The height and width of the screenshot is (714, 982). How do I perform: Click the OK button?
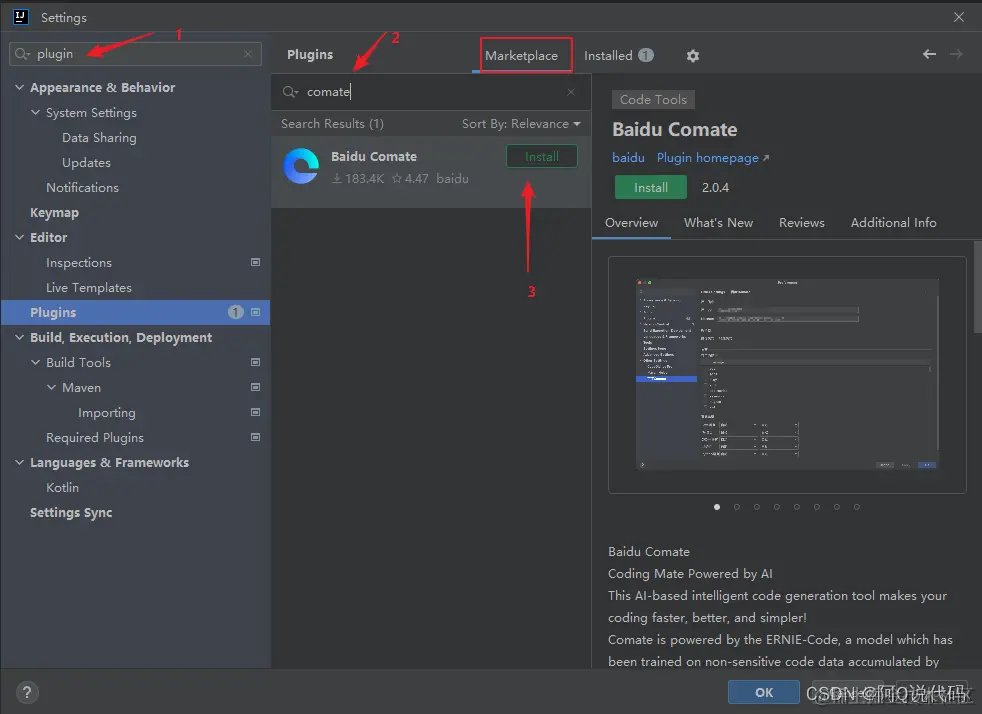tap(763, 692)
